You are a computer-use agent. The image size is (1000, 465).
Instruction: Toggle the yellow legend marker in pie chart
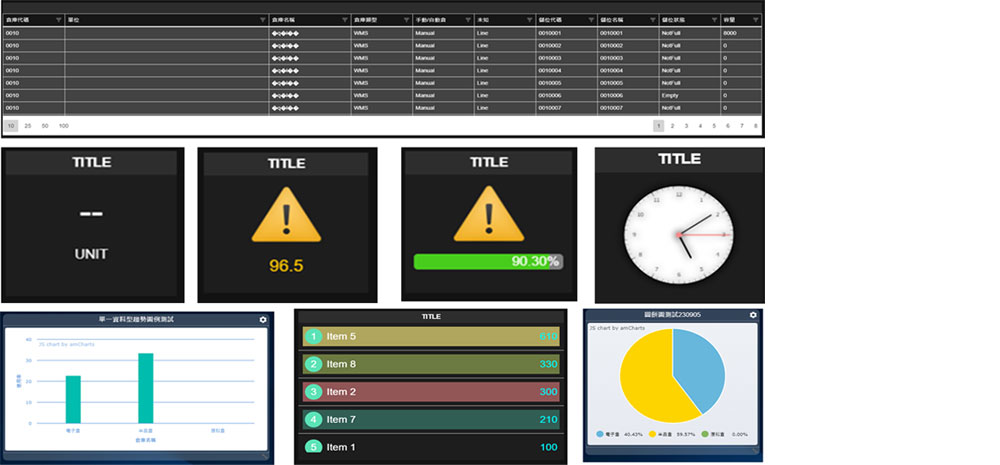653,435
